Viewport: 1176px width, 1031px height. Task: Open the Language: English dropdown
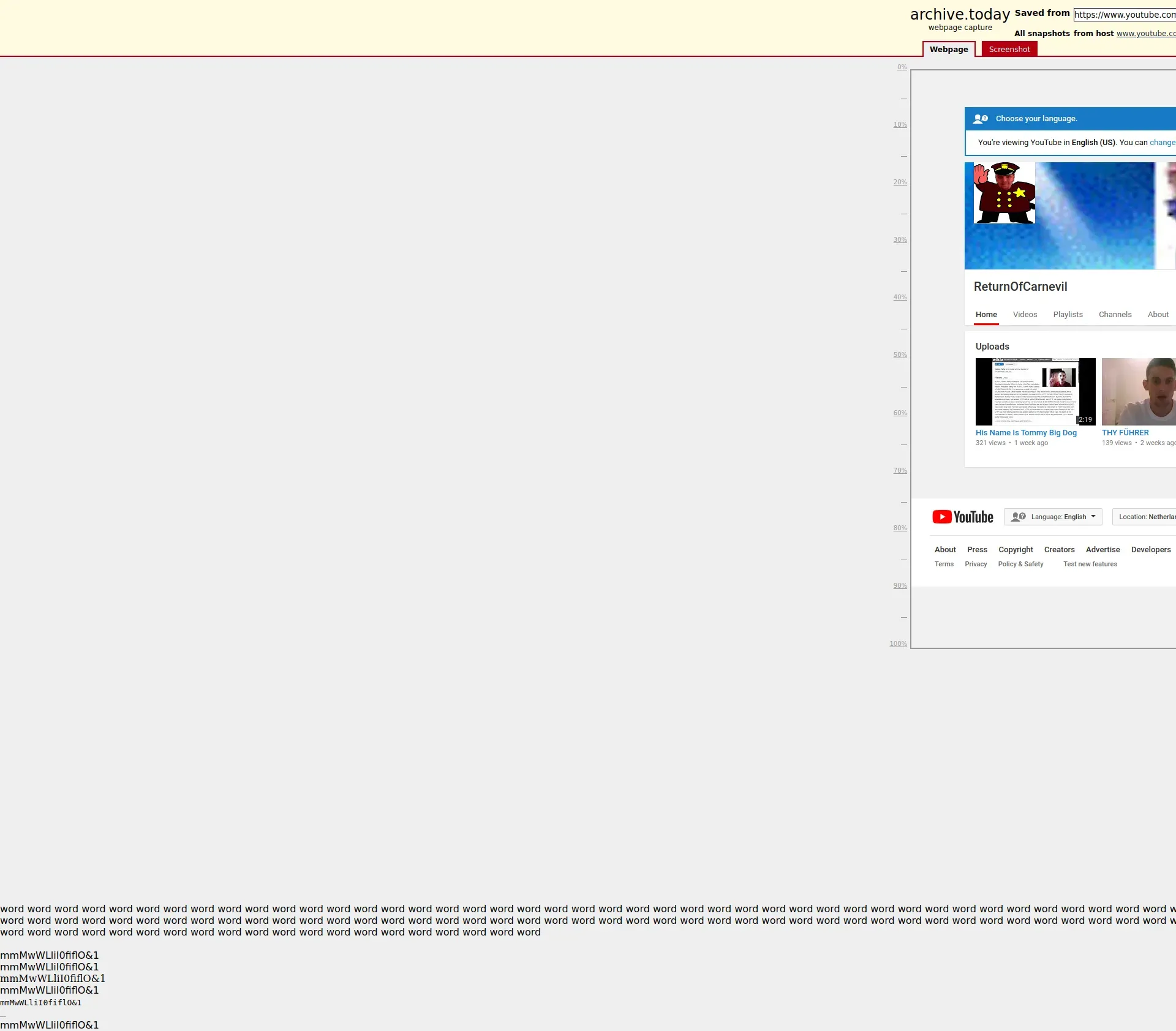pos(1052,517)
